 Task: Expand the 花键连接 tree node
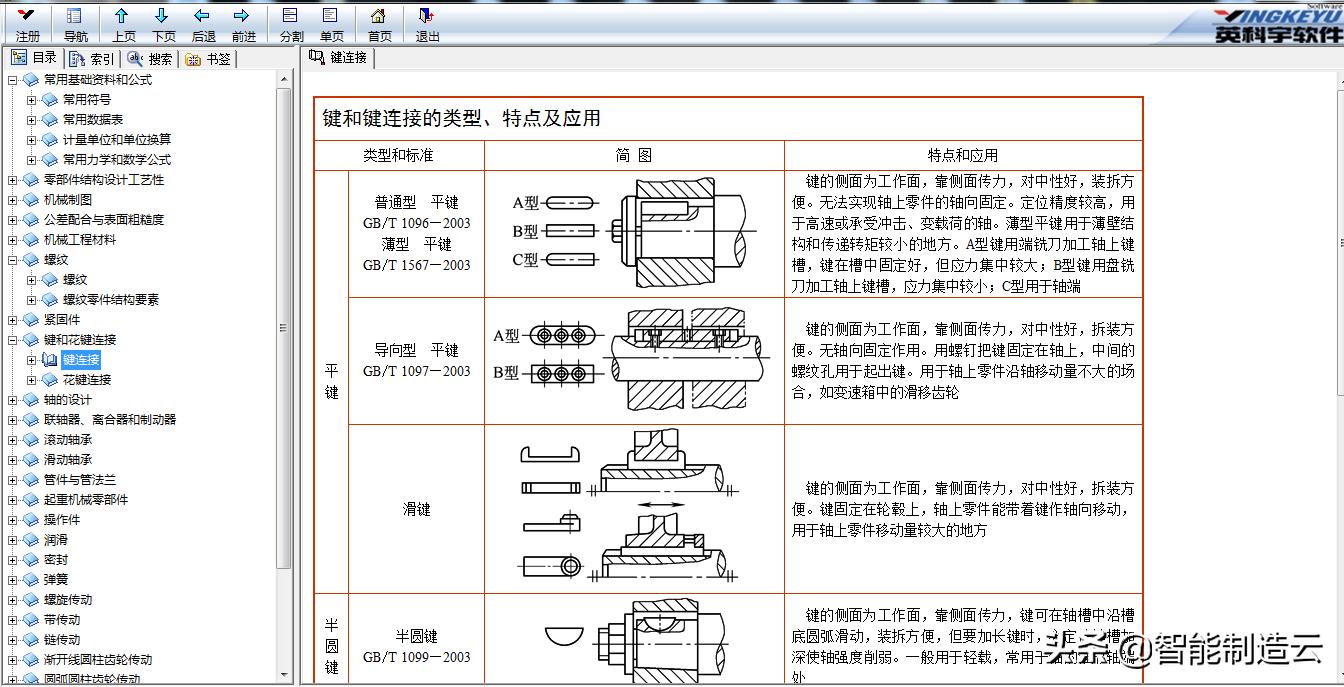[x=31, y=380]
